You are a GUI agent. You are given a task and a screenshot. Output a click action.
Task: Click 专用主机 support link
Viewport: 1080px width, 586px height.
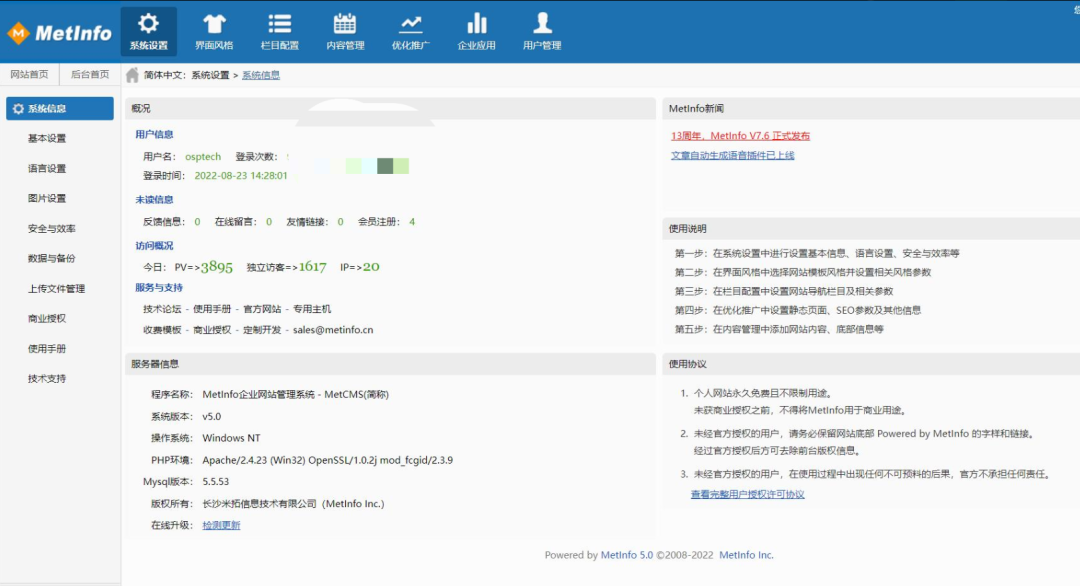(312, 309)
